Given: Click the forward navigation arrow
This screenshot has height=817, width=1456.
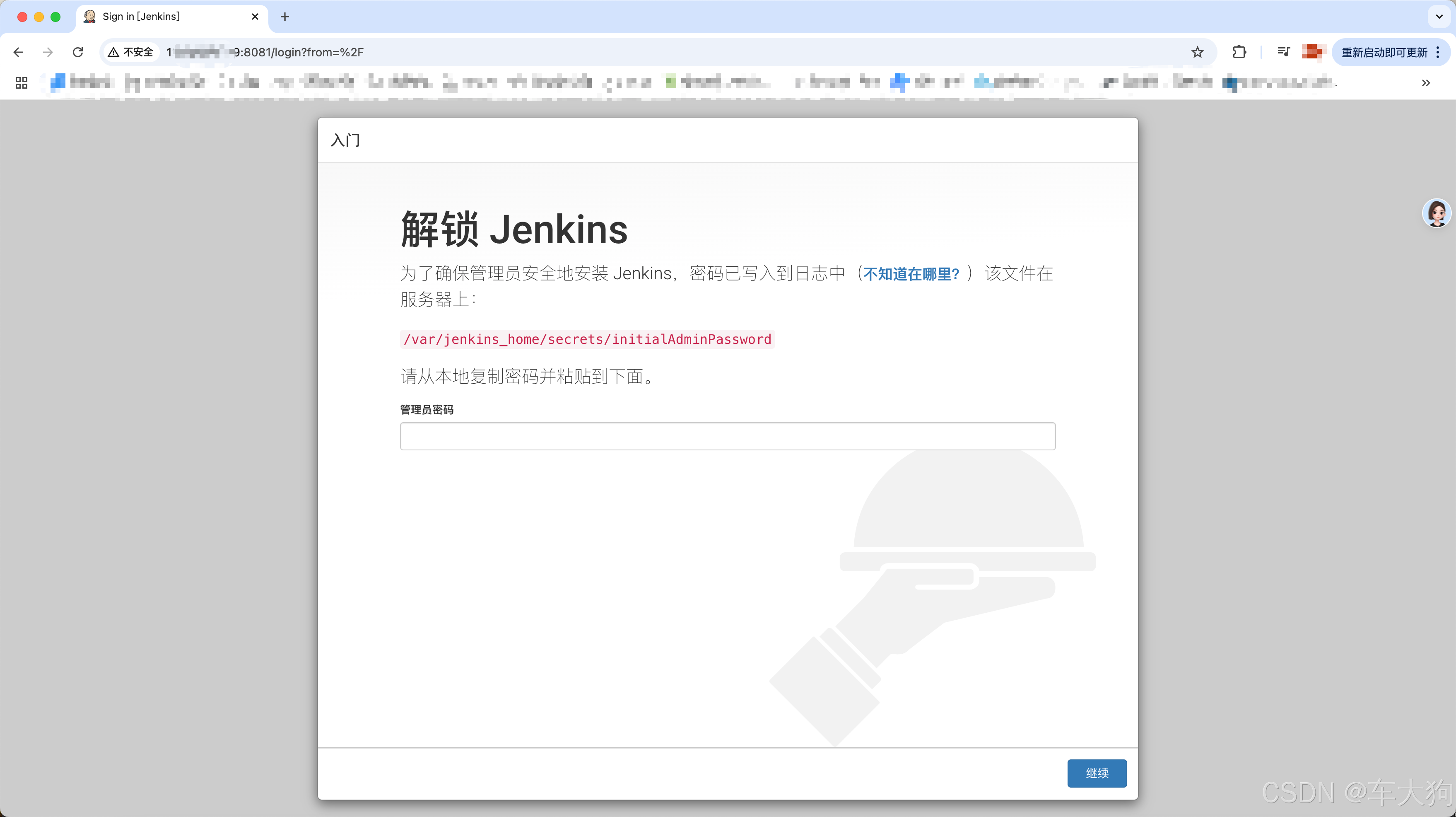Looking at the screenshot, I should pos(48,52).
